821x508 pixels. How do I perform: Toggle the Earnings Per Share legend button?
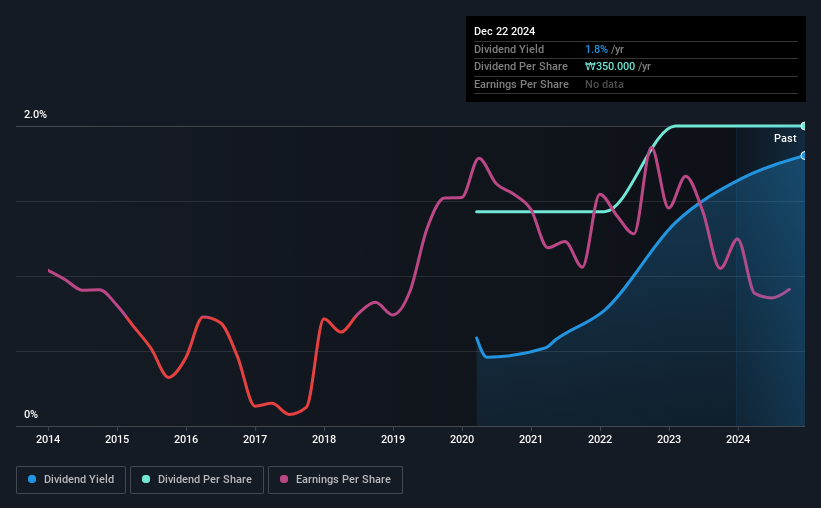[336, 480]
